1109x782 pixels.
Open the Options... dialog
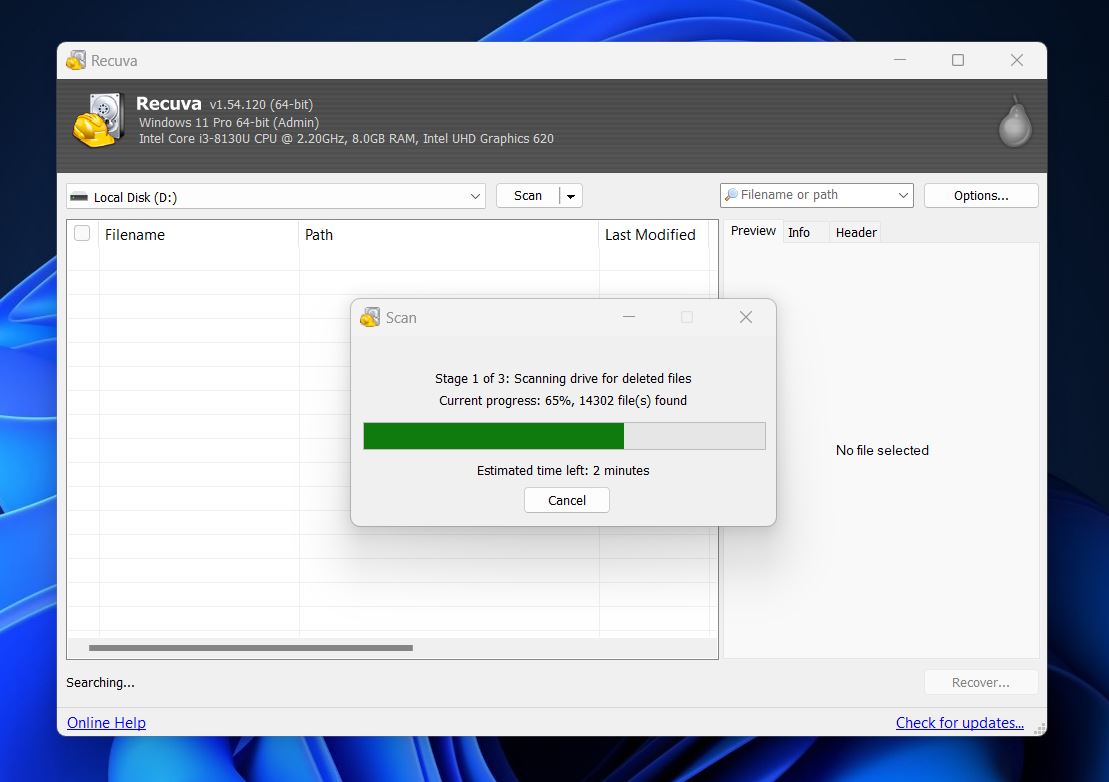[x=981, y=196]
